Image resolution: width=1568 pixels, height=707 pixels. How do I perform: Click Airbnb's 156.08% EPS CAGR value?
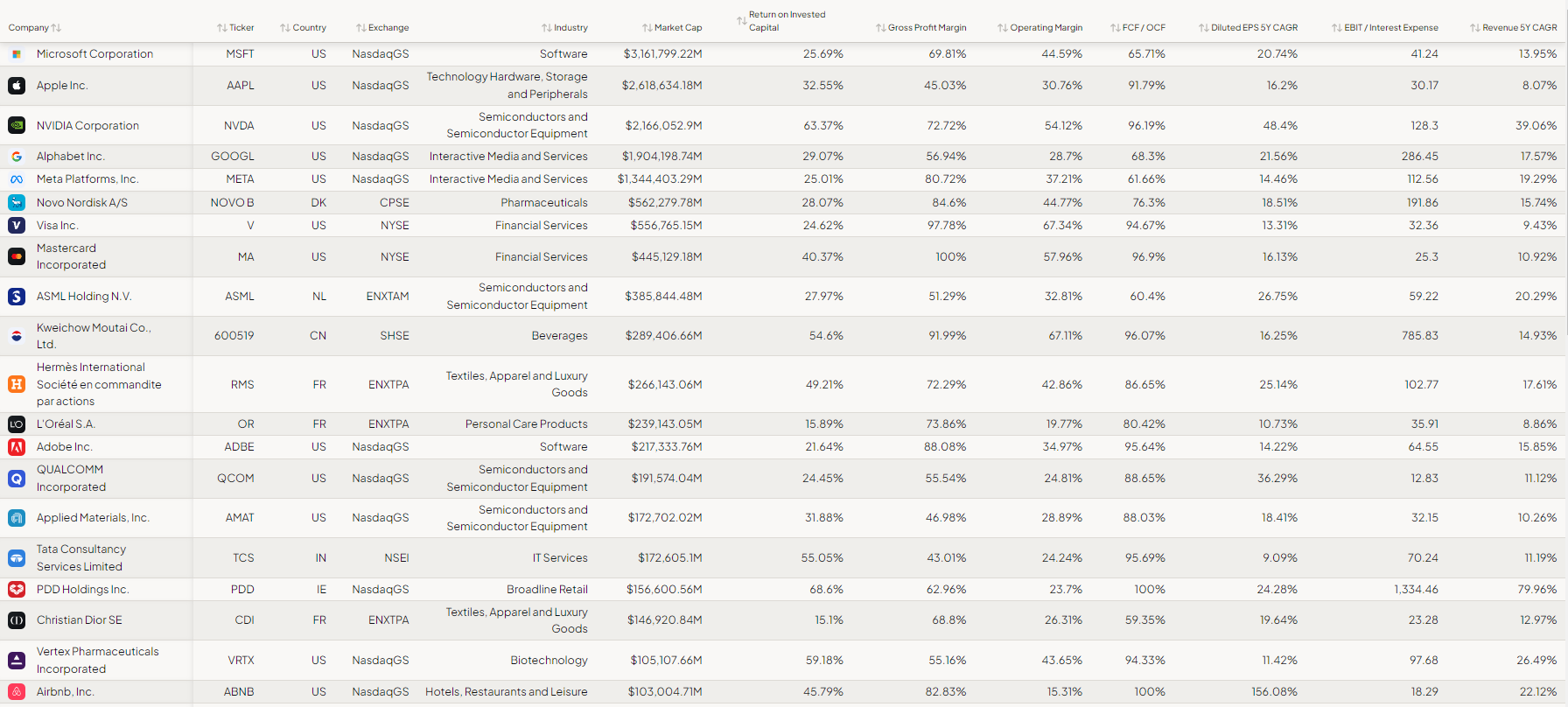pos(1275,692)
